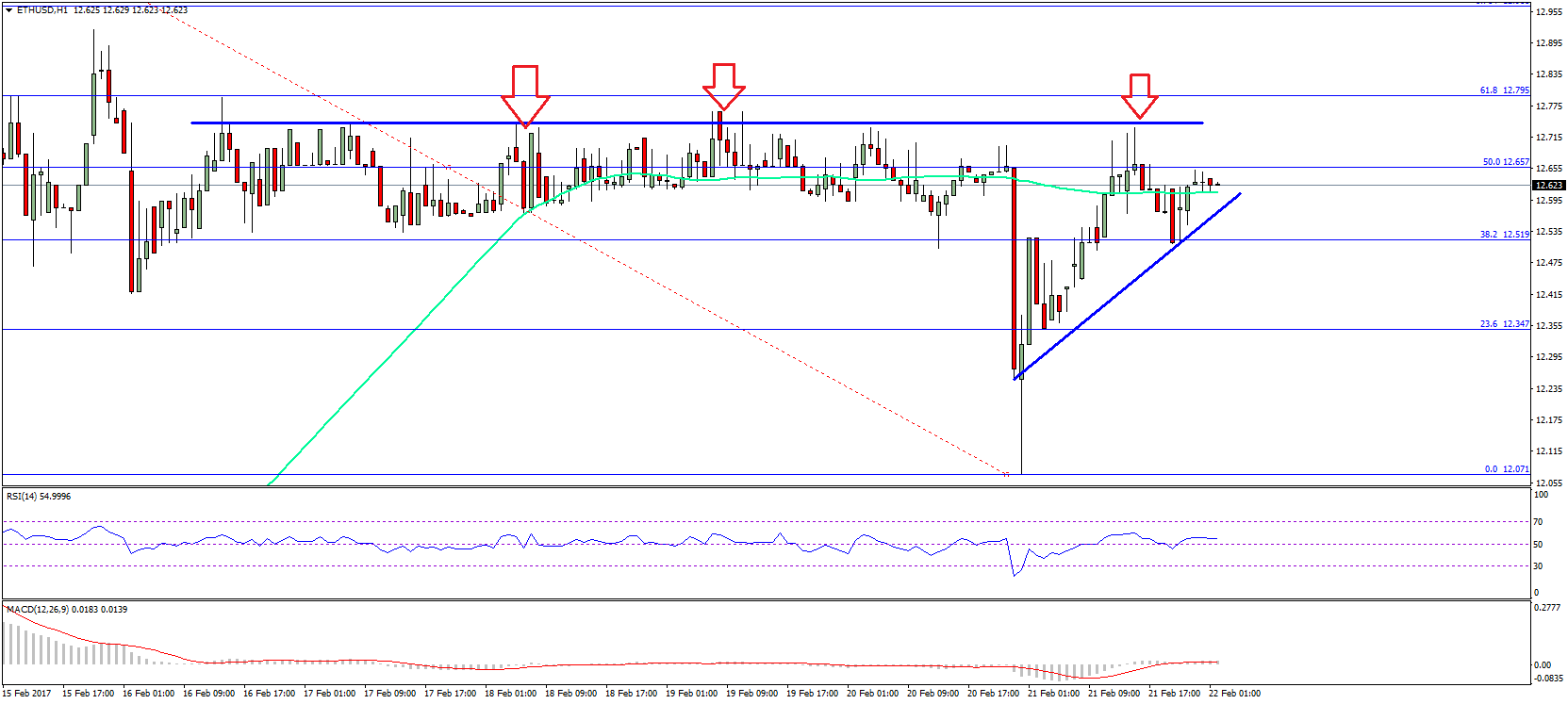Click the 17 Feb 17:00 time label
This screenshot has height=704, width=1568.
pos(450,694)
